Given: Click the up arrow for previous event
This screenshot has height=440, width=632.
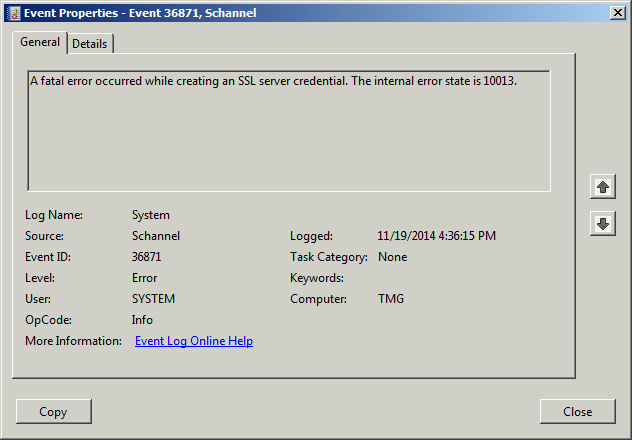Looking at the screenshot, I should pos(603,187).
